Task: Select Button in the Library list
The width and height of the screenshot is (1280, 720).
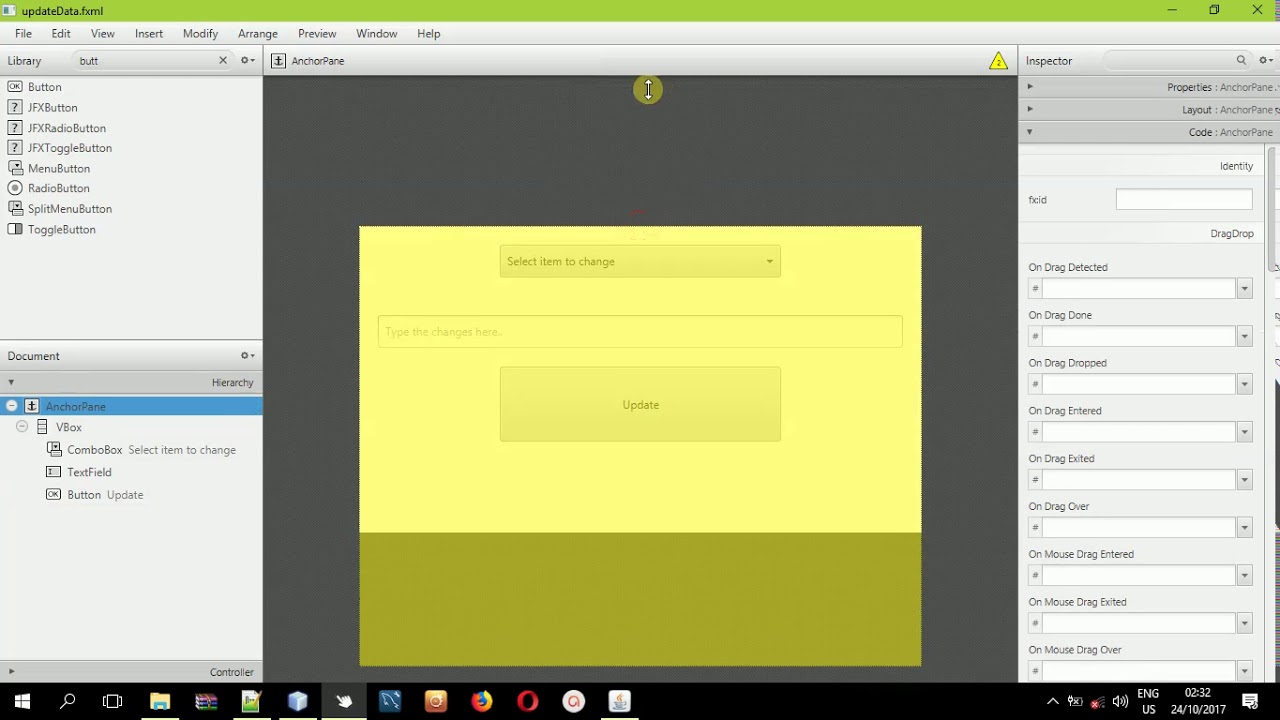Action: [44, 87]
